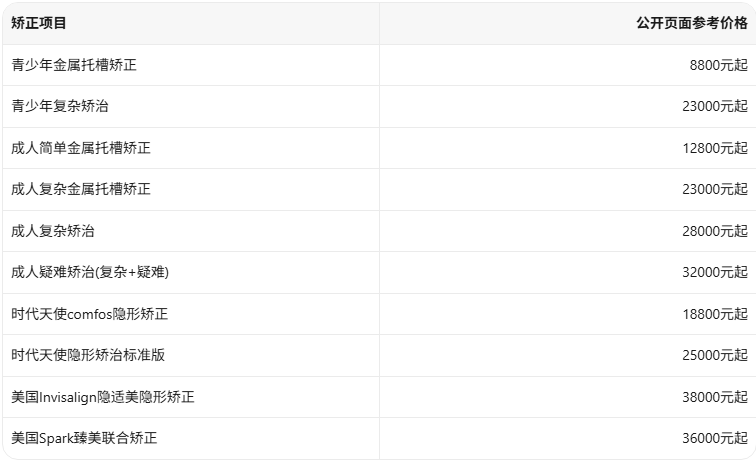Select the 28000元起 price cell
The width and height of the screenshot is (756, 462).
715,231
